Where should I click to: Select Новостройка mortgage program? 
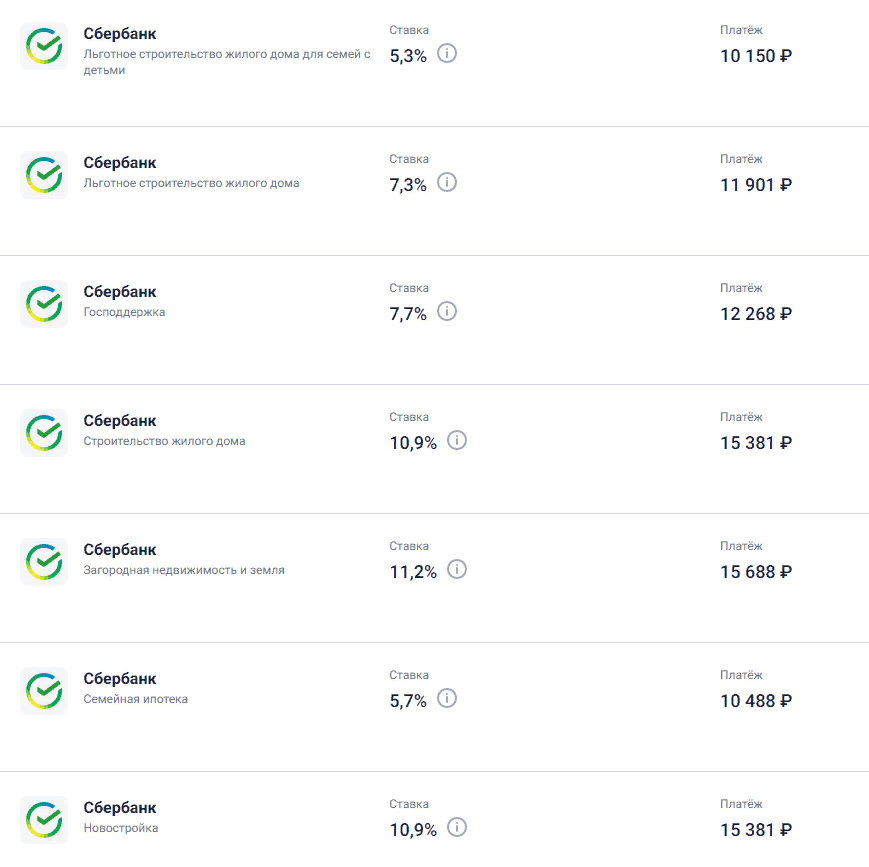[x=121, y=828]
